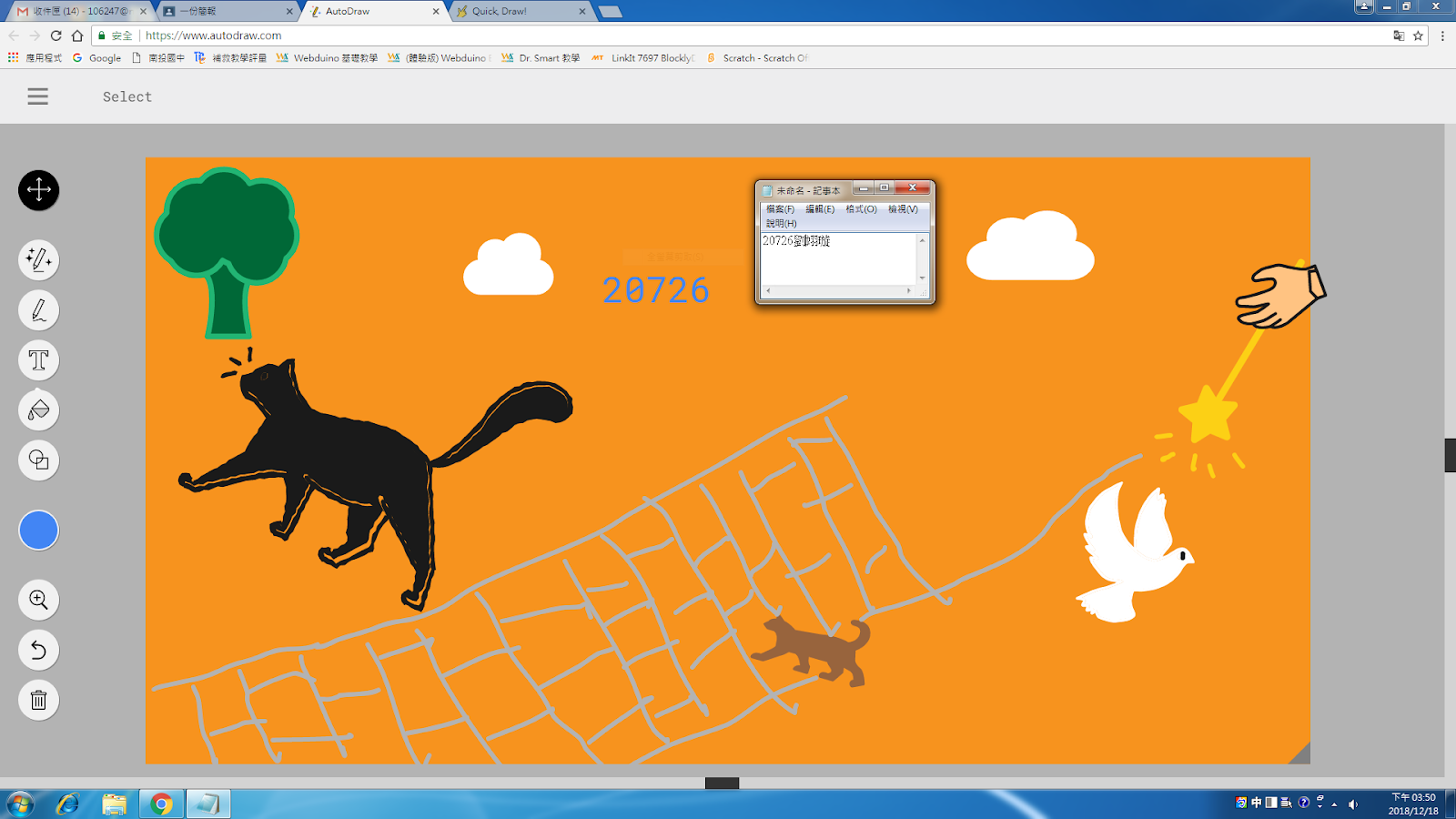Select the Fill bucket tool
The width and height of the screenshot is (1456, 819).
coord(39,410)
